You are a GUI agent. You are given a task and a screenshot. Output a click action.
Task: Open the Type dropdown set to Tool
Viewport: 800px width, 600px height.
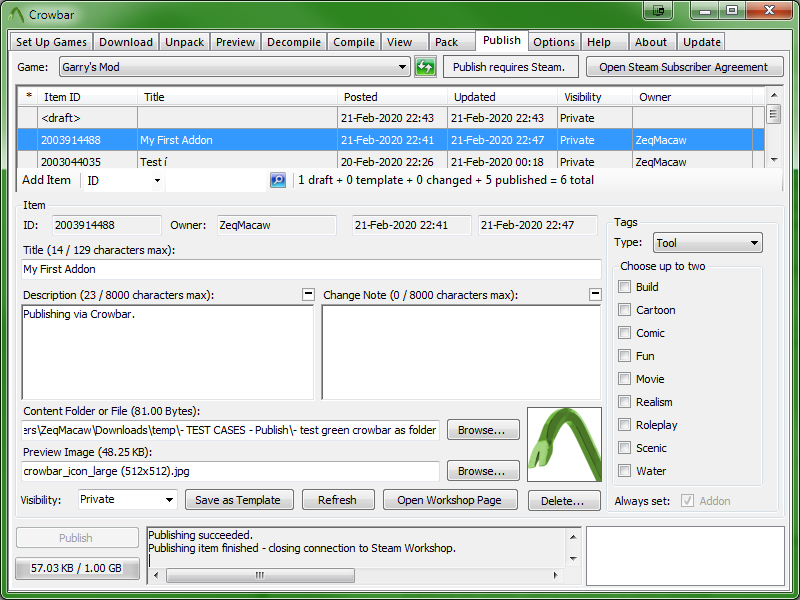coord(708,243)
